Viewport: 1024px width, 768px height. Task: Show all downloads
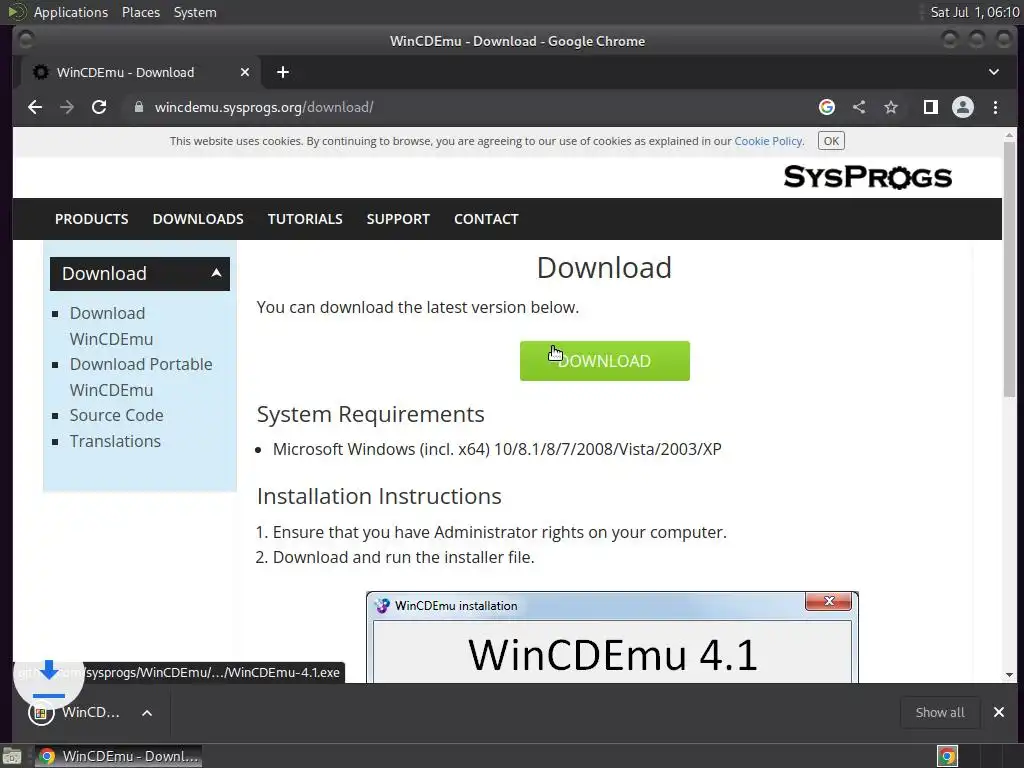(x=940, y=712)
